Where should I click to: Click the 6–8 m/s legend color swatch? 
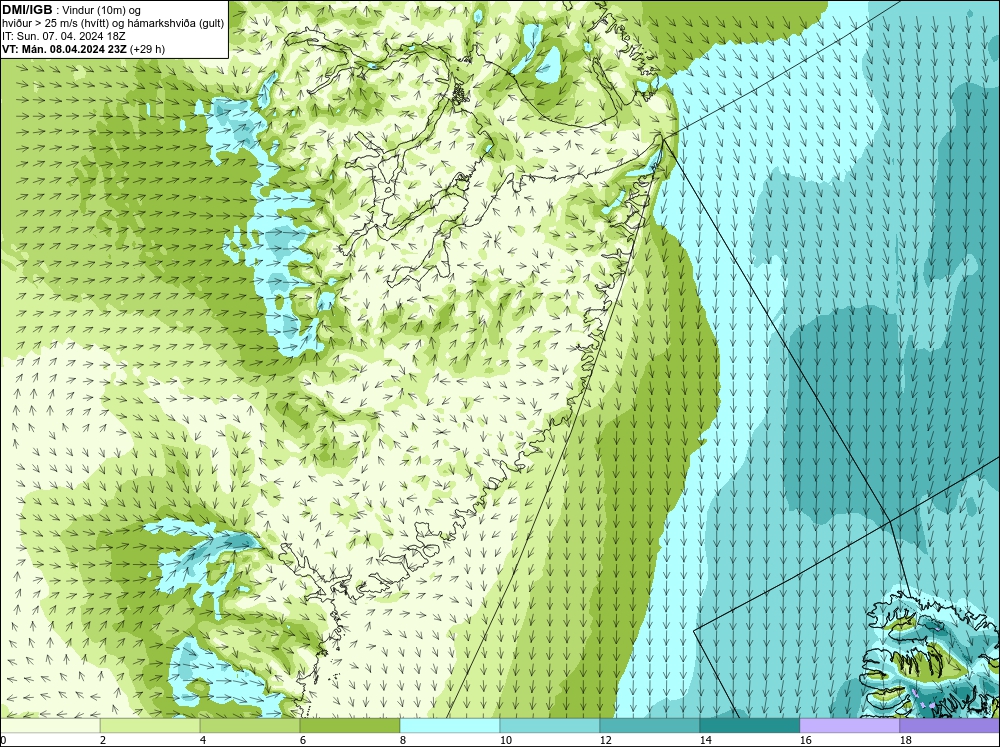350,726
